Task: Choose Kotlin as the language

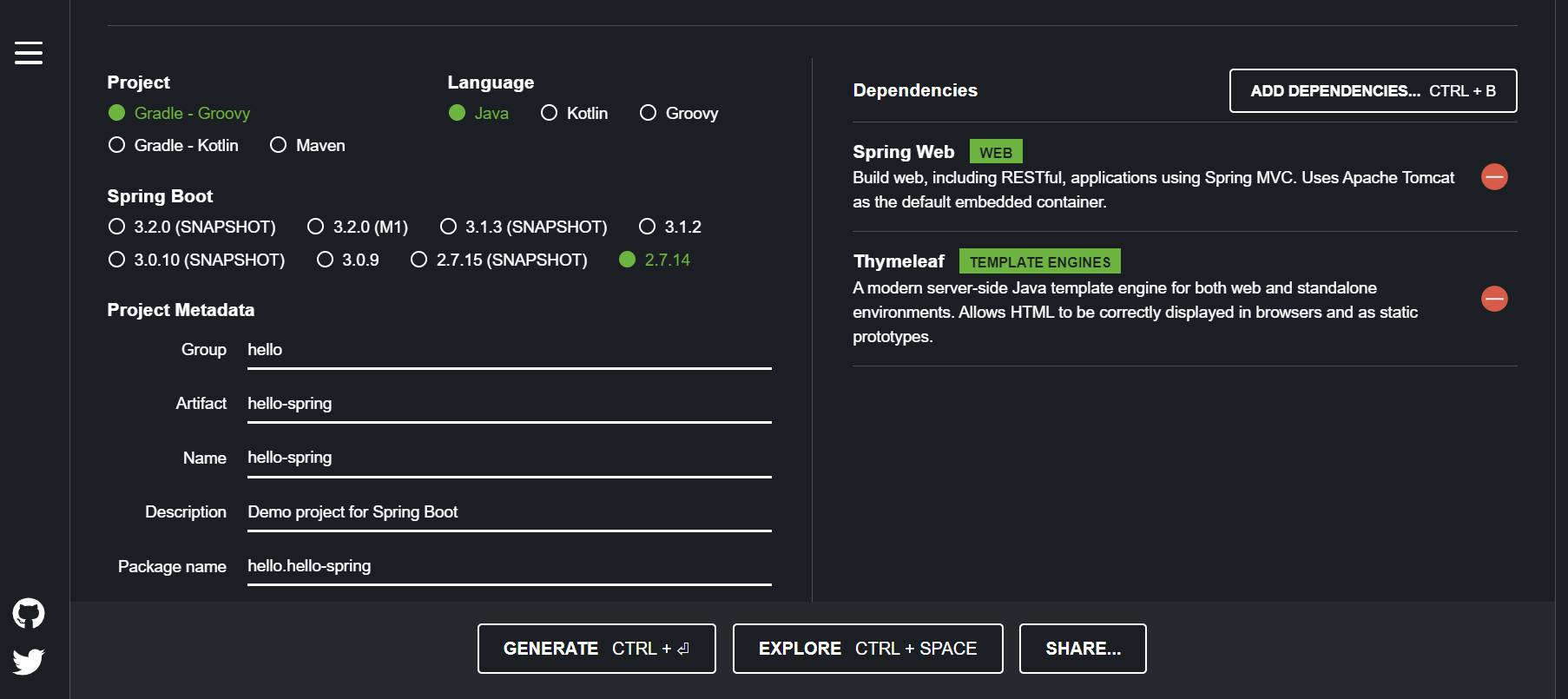Action: click(x=574, y=113)
